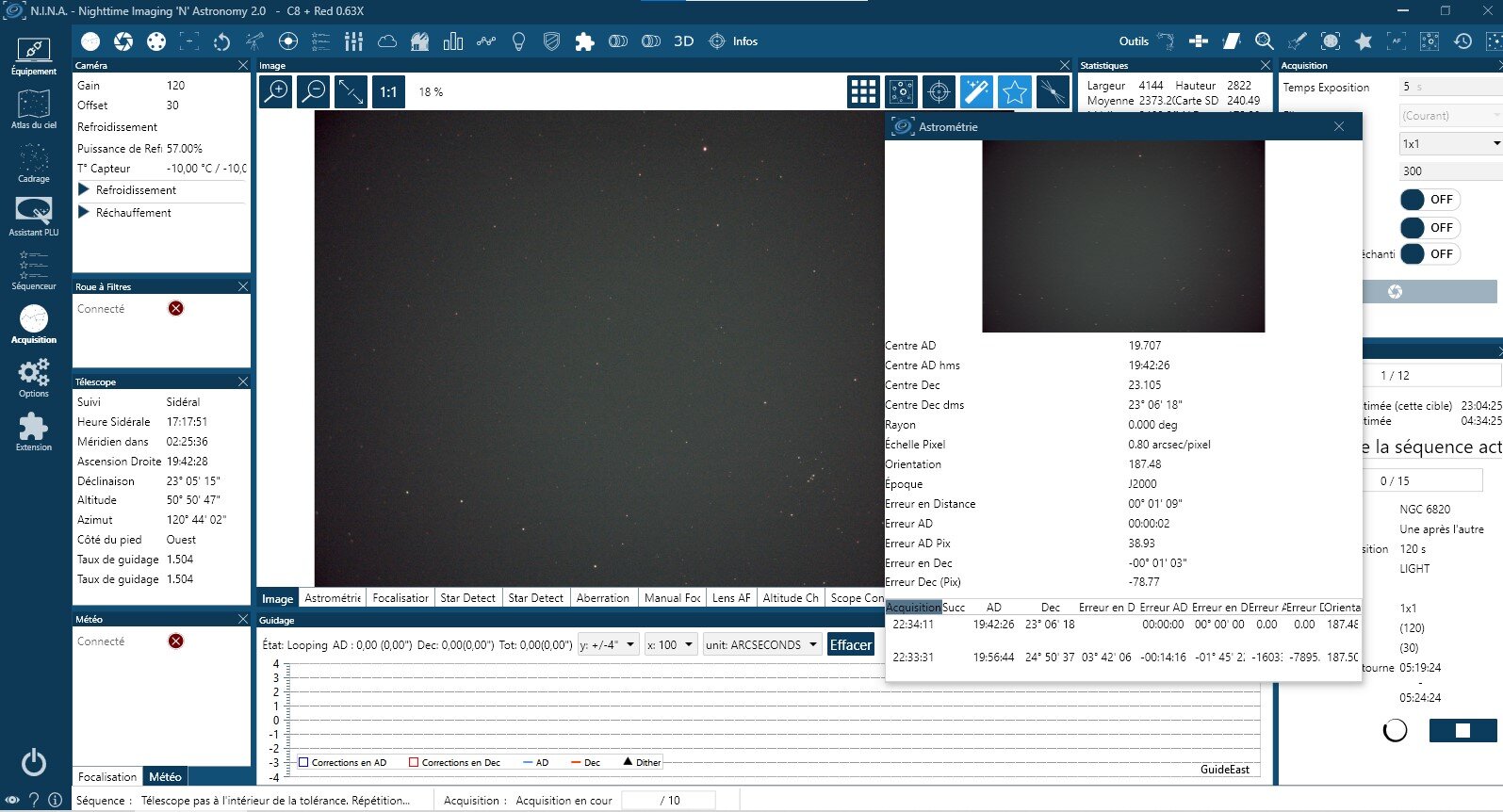Toggle the magic wand auto-stretch button
The width and height of the screenshot is (1503, 812).
point(976,91)
